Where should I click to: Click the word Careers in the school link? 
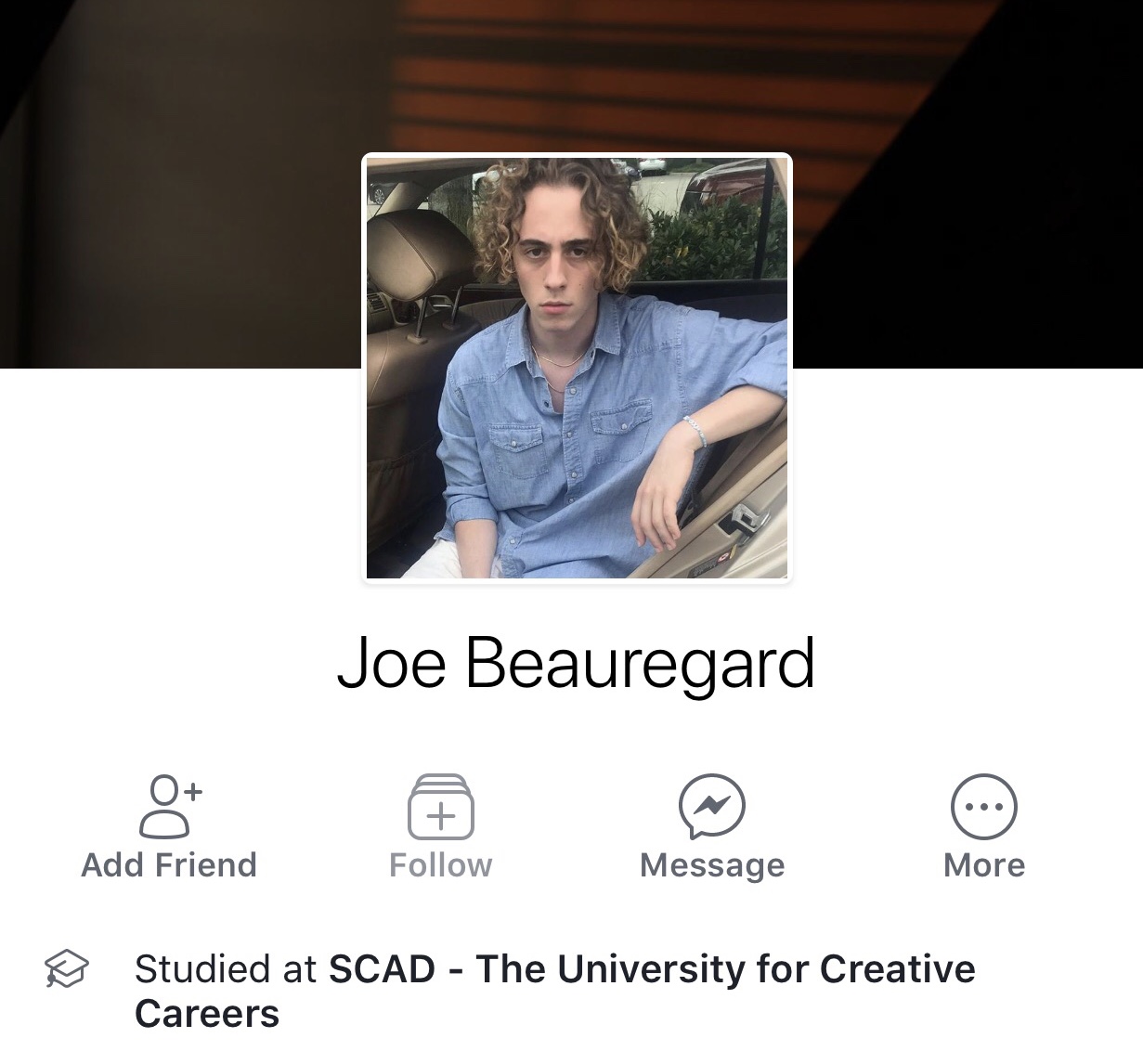[207, 1014]
